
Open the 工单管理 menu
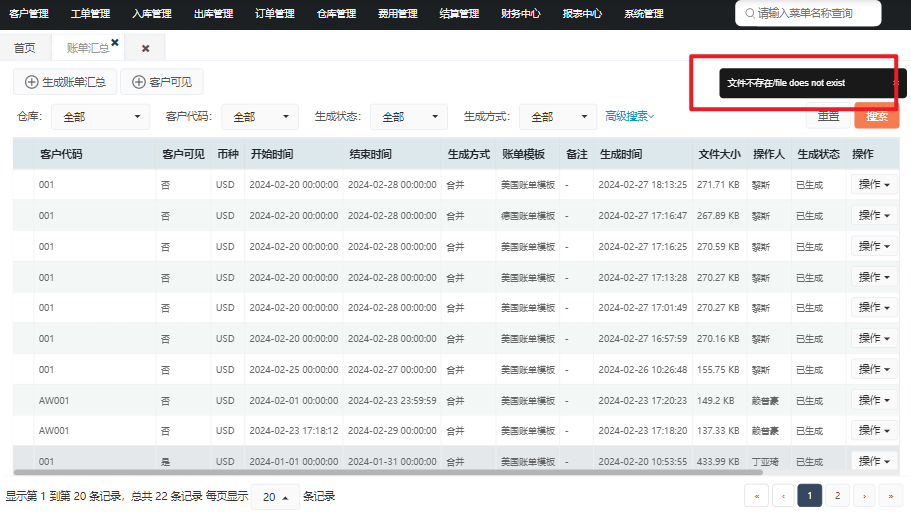pos(91,13)
